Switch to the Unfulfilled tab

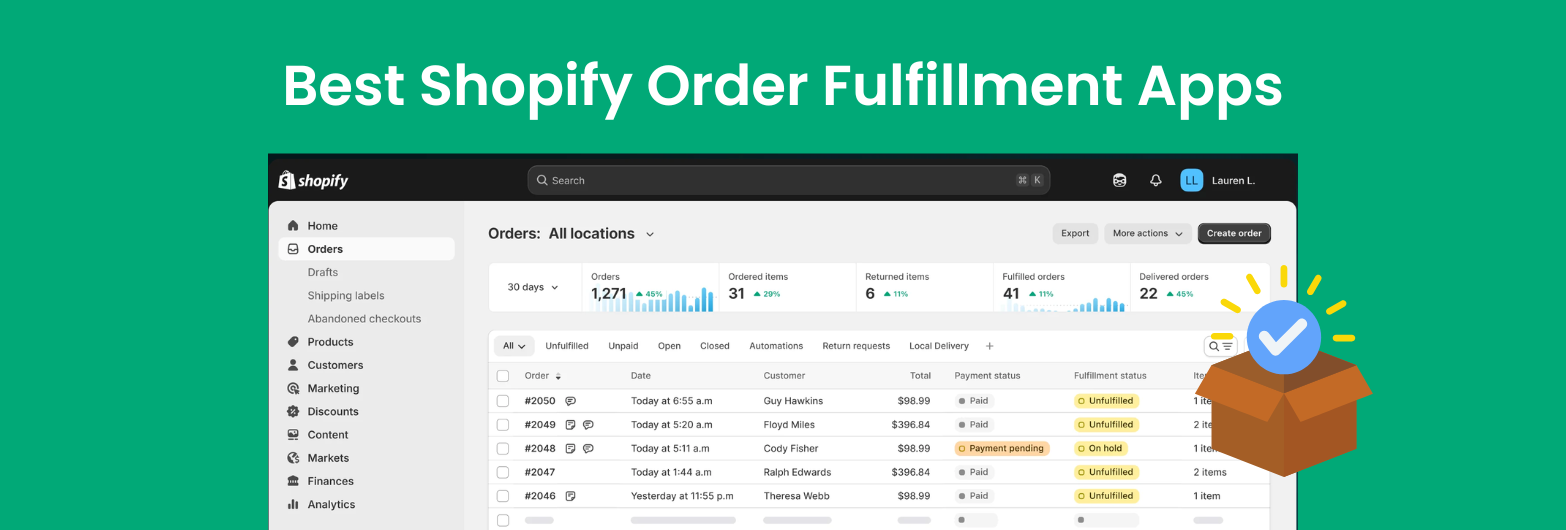tap(566, 346)
